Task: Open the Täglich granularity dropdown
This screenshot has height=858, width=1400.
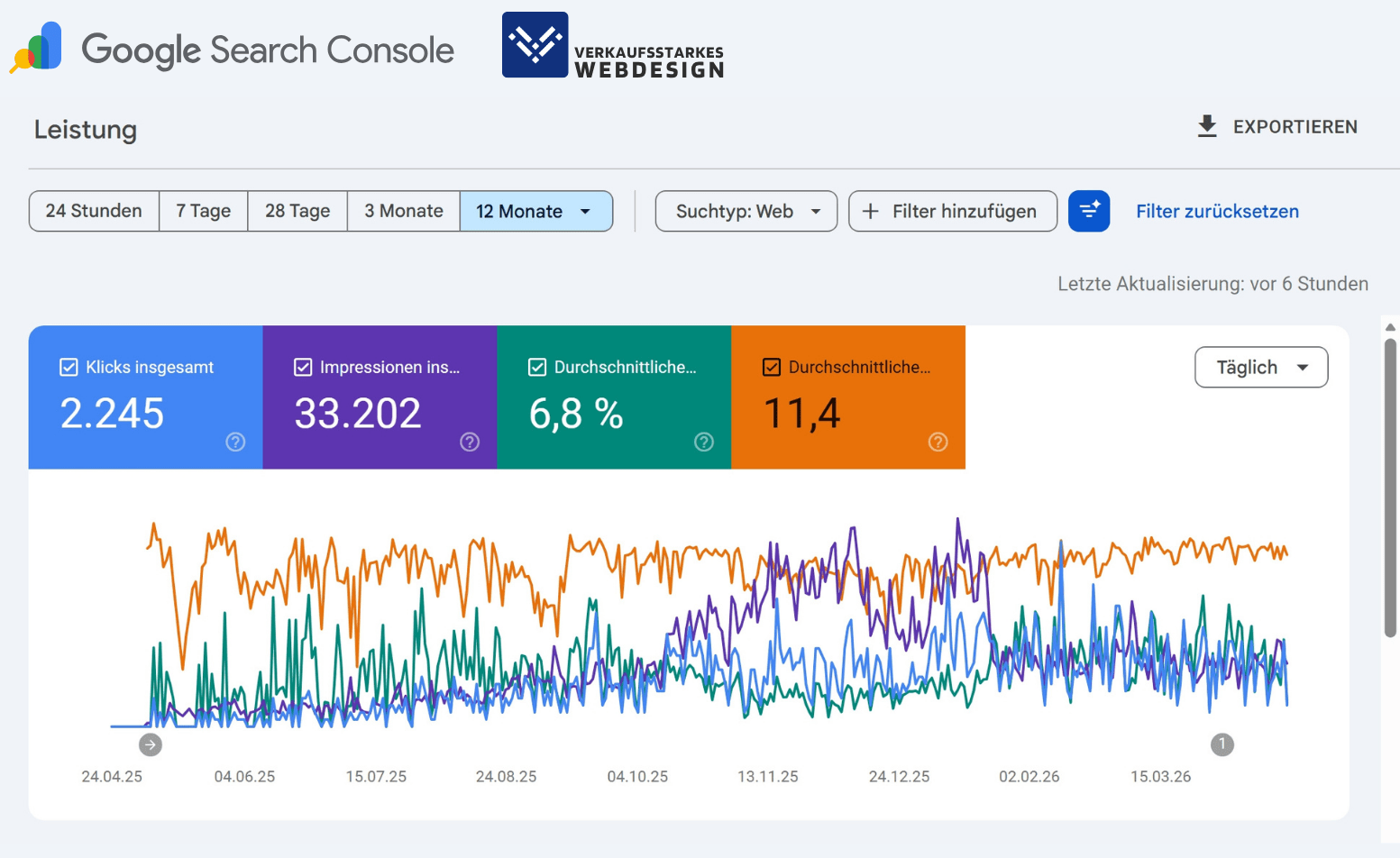Action: click(1260, 367)
